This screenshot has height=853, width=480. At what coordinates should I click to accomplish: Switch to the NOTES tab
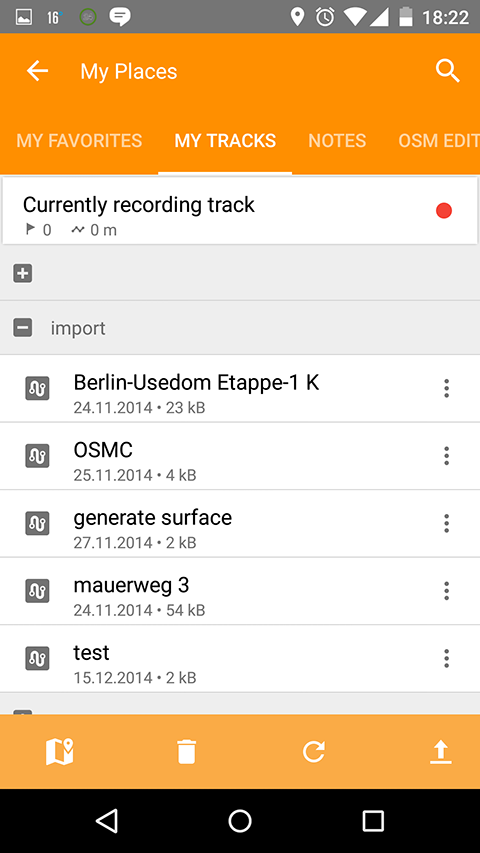pos(337,141)
